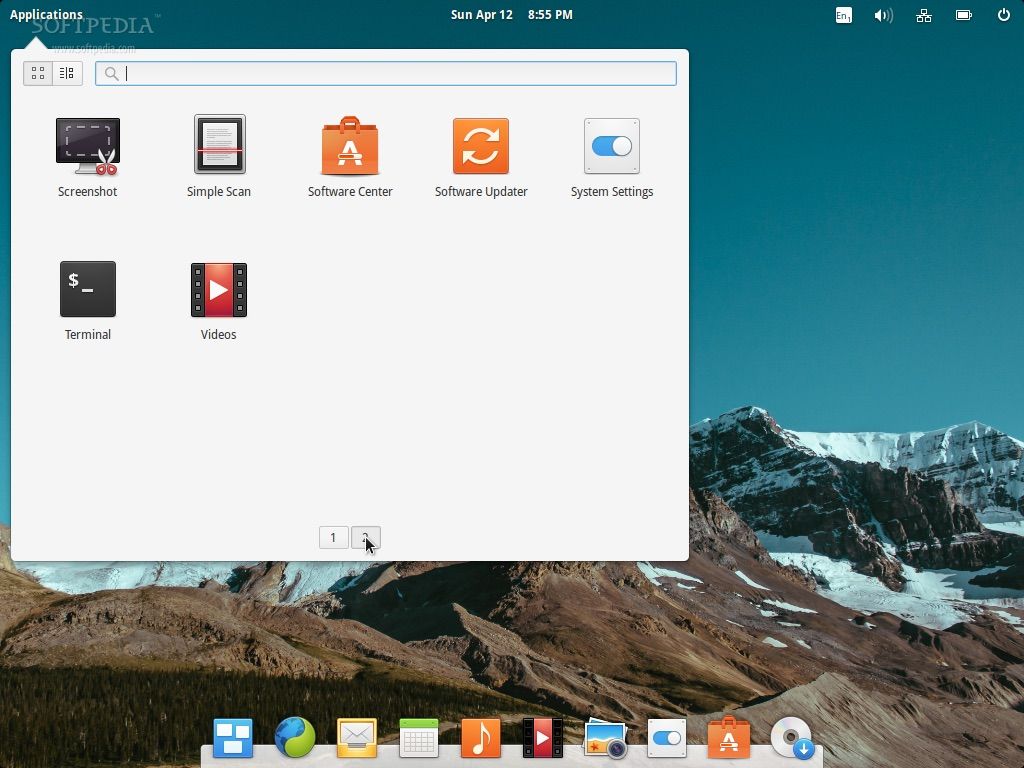The height and width of the screenshot is (768, 1024).
Task: Open System Settings from the dock
Action: [667, 738]
